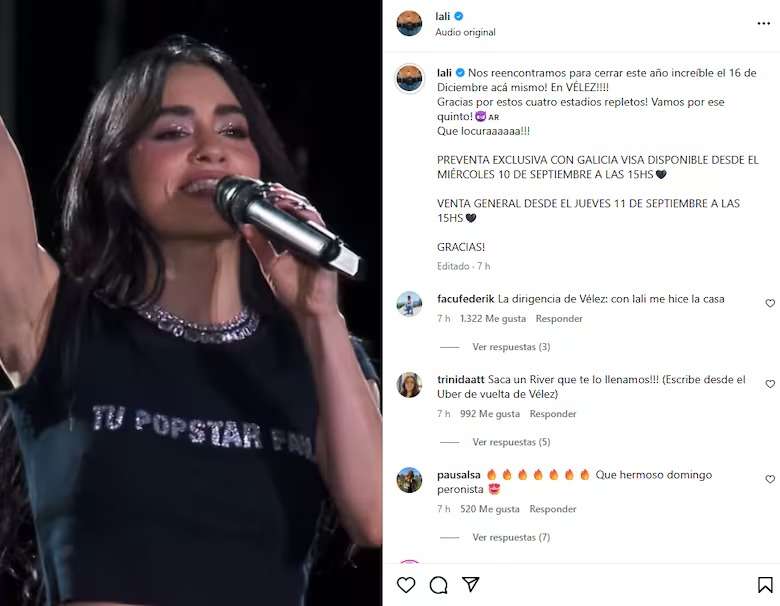The image size is (780, 606).
Task: Open pausalsa username link
Action: pyautogui.click(x=459, y=475)
